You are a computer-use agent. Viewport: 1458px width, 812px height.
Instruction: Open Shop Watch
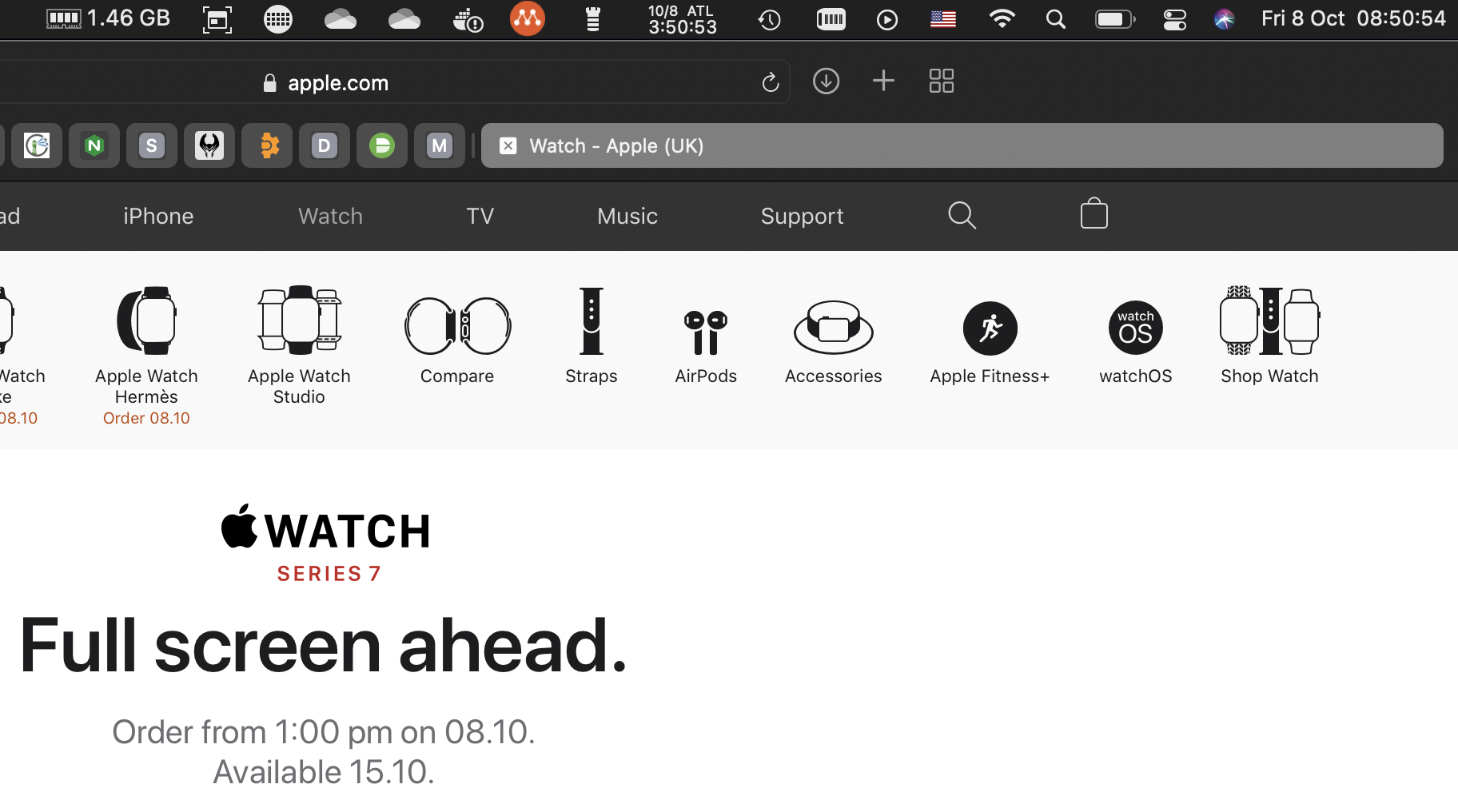[1269, 336]
